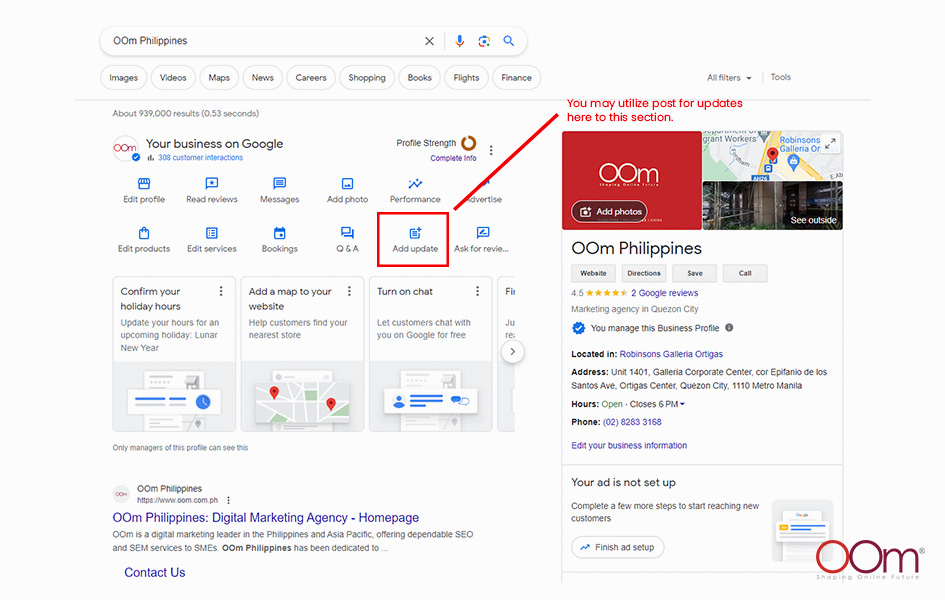Click the Google Lens image search icon

point(484,41)
